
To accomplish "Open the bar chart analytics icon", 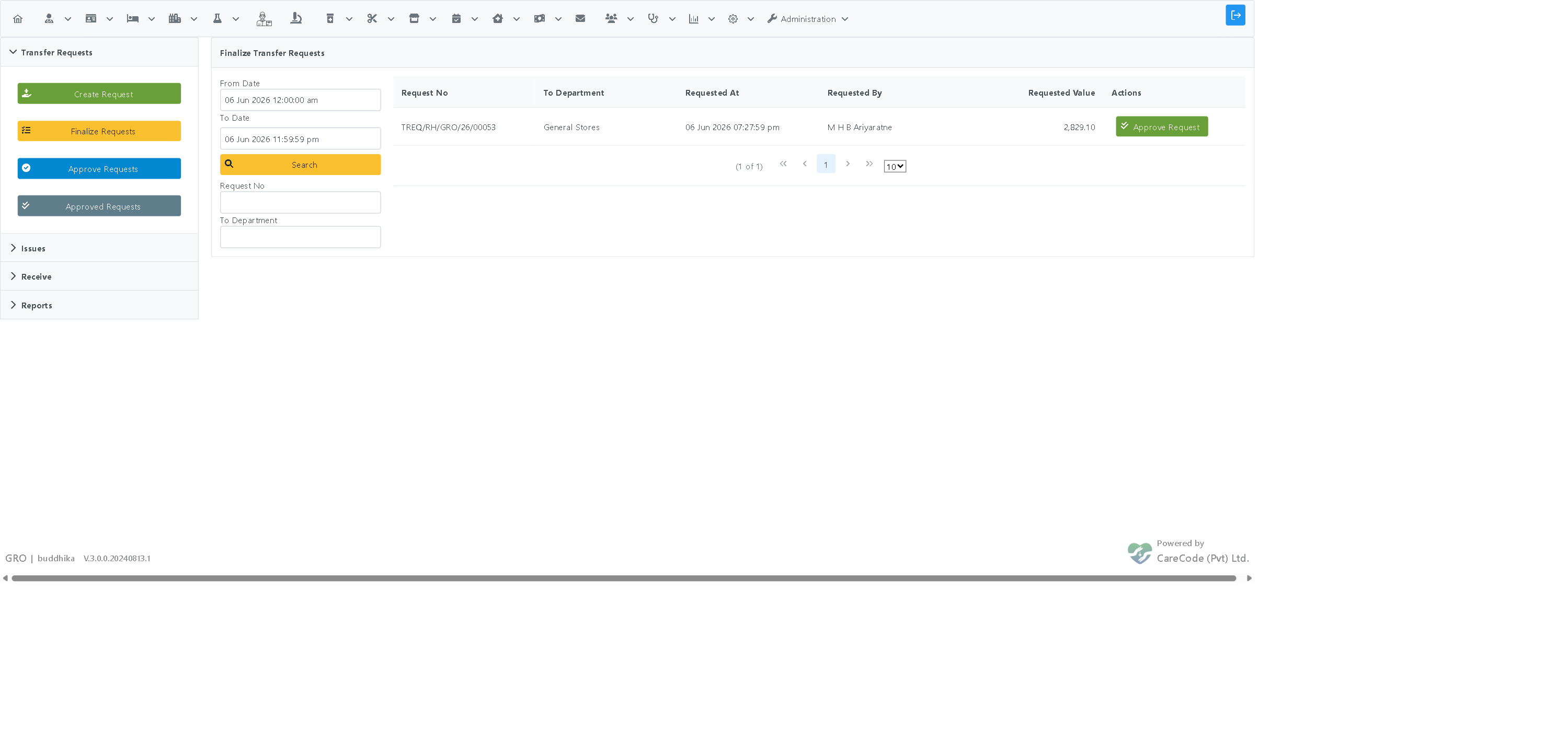I will pyautogui.click(x=693, y=19).
